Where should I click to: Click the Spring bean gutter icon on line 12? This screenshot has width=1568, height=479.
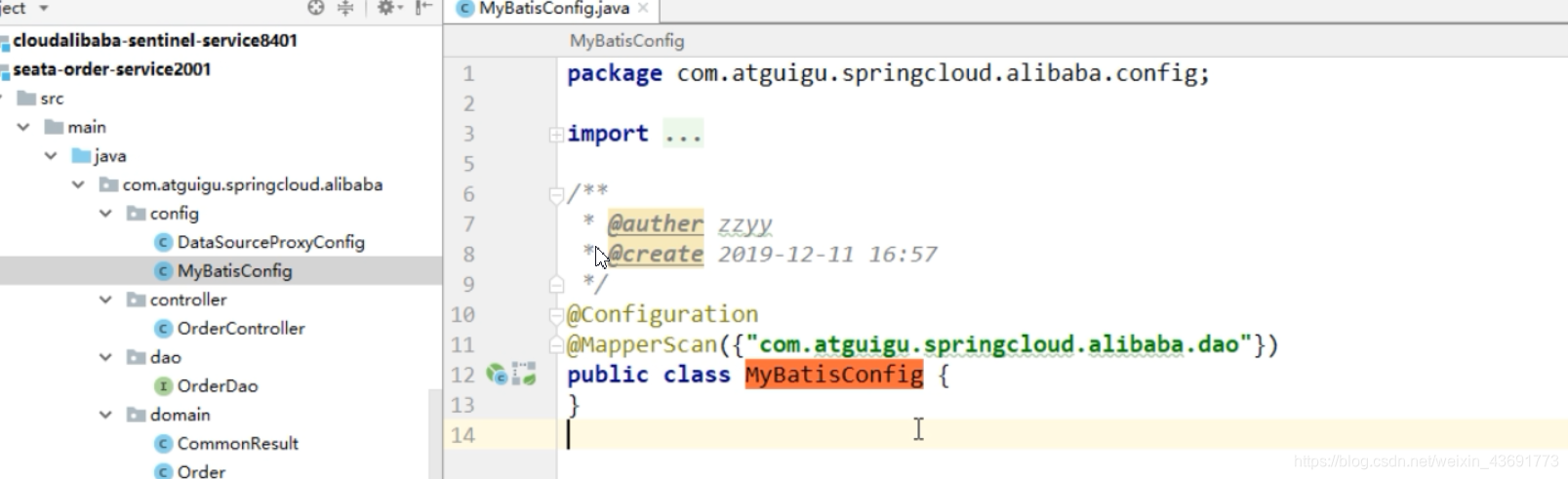tap(498, 374)
